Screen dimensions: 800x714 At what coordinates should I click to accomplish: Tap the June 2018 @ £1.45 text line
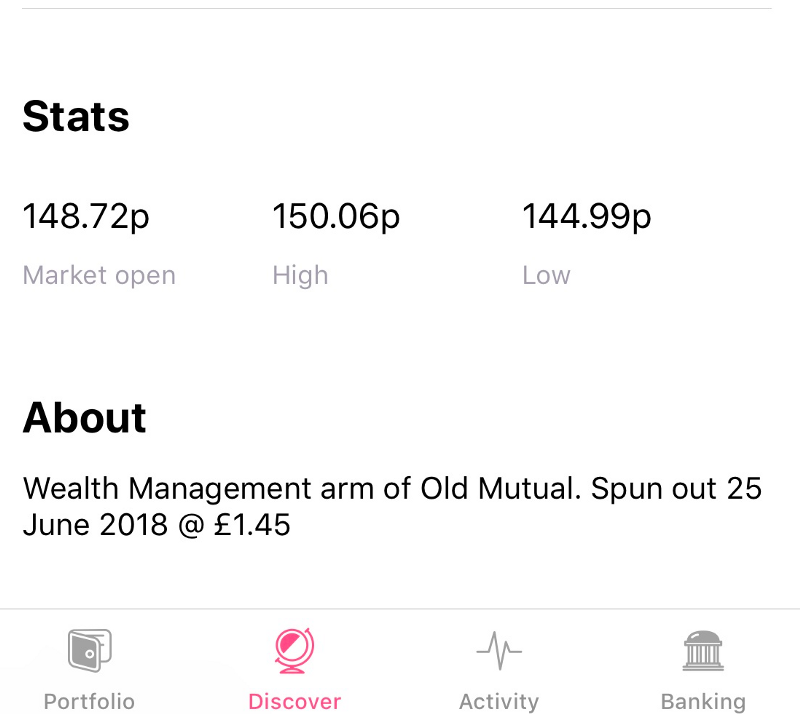[x=157, y=525]
